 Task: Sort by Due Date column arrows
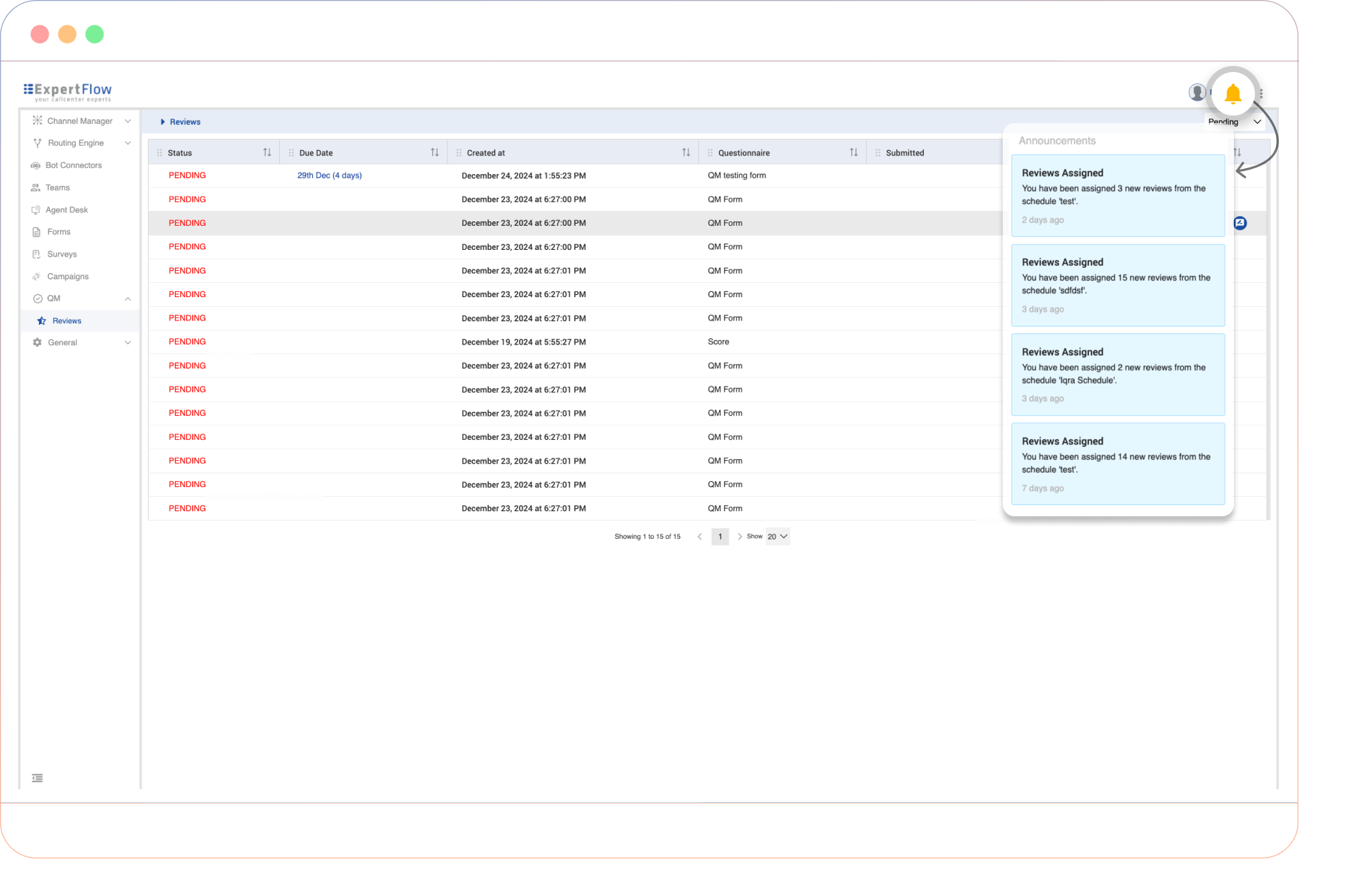click(435, 152)
